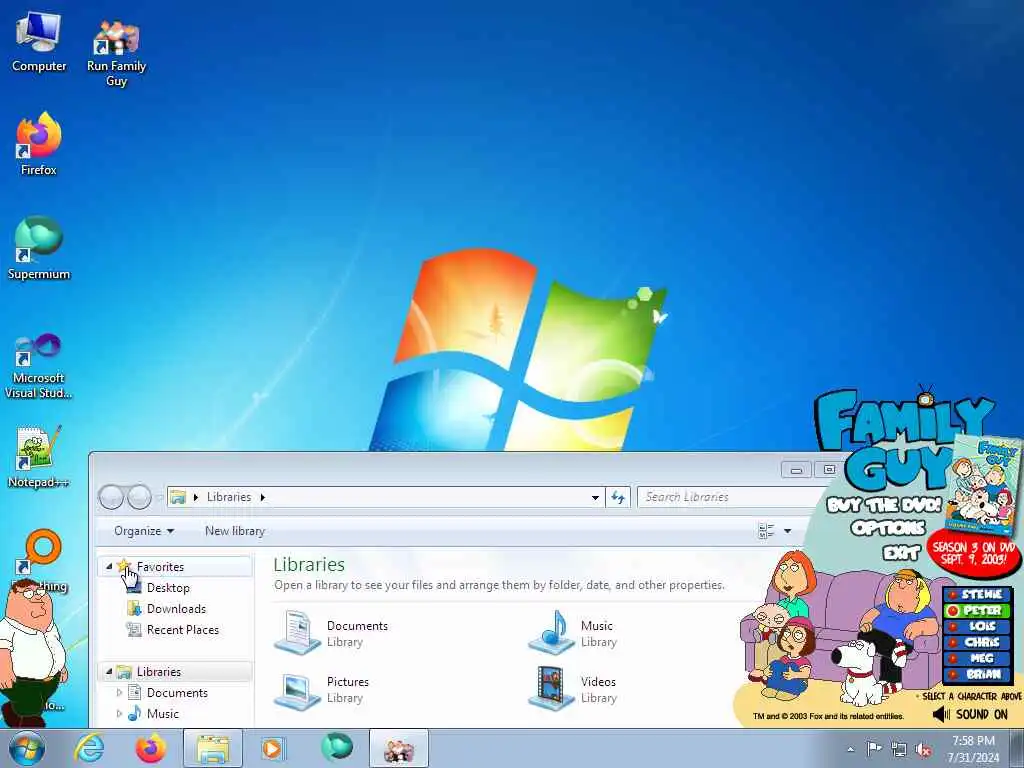Select the MEG character option
The image size is (1024, 768).
pos(977,658)
